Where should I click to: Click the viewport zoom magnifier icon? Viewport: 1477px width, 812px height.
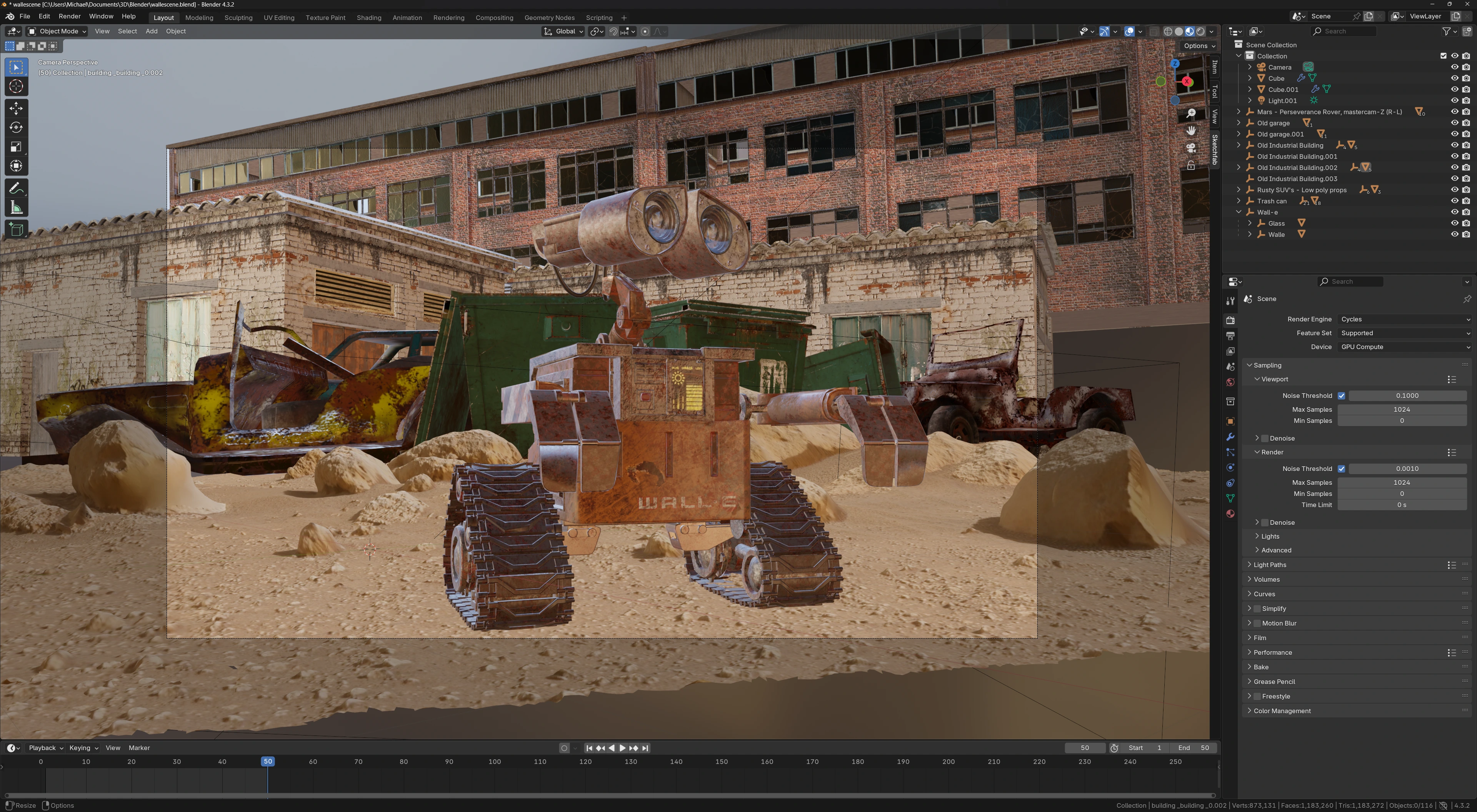click(x=1191, y=113)
